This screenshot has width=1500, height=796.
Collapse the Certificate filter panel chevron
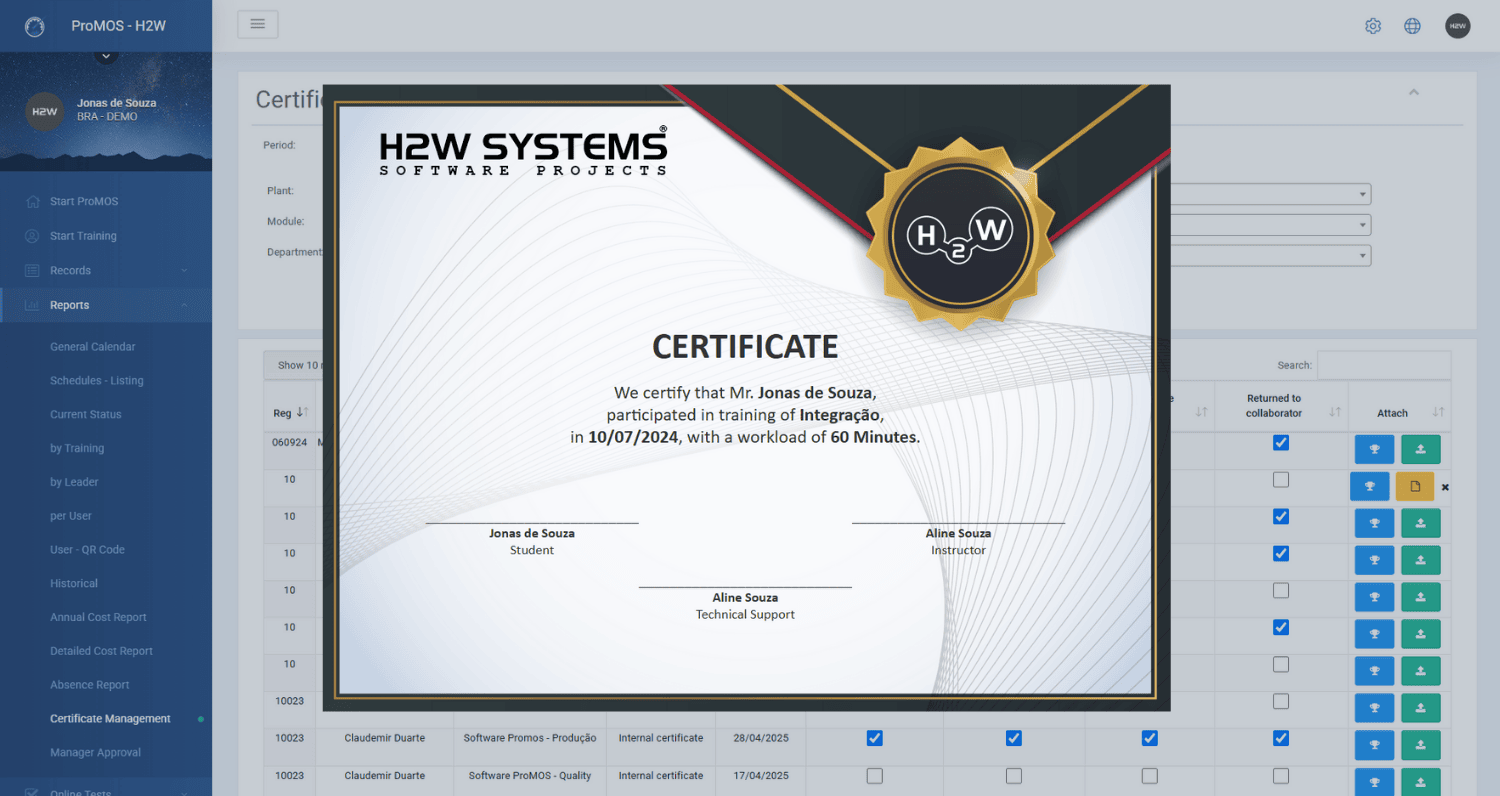1413,93
